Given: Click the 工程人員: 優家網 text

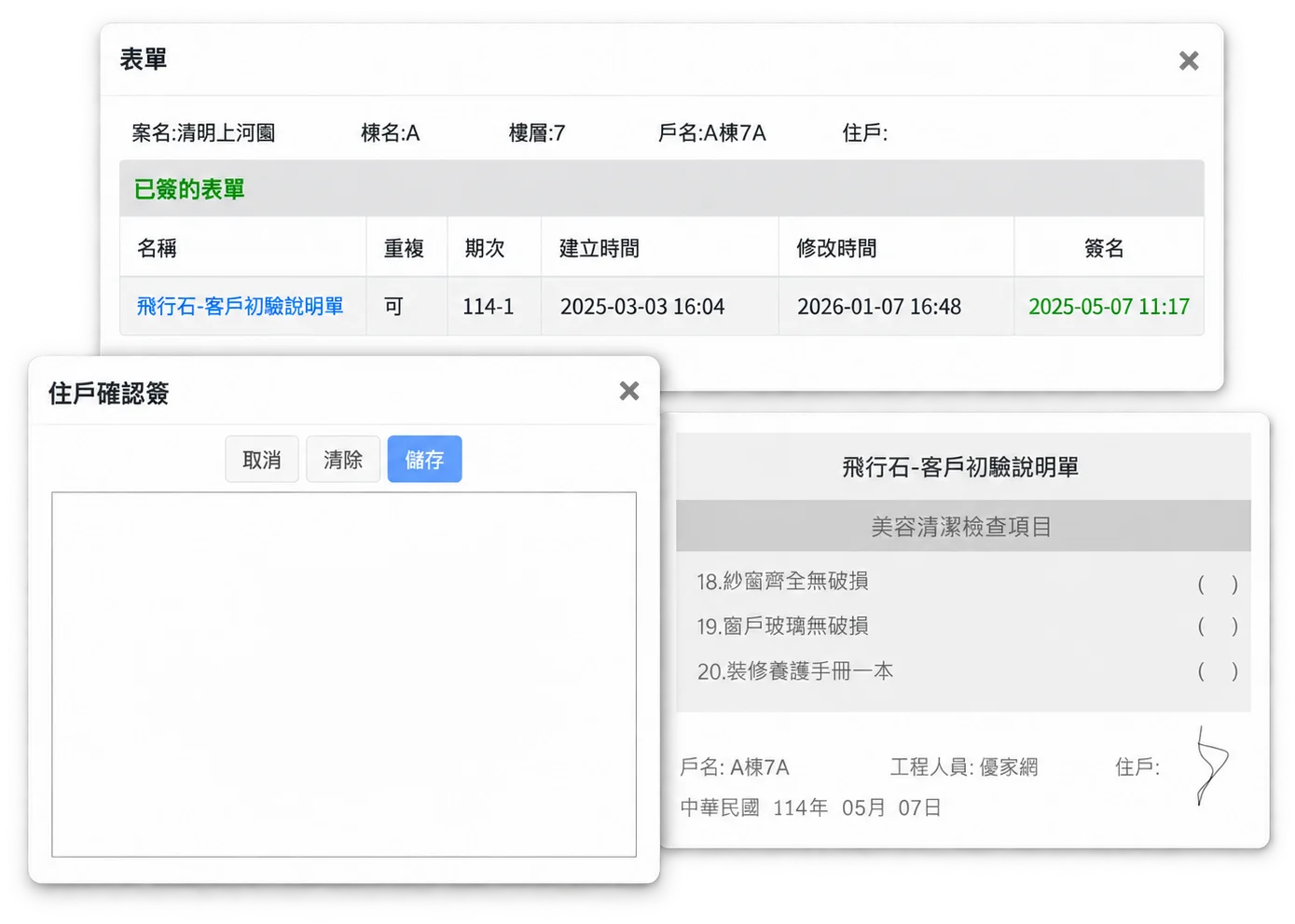Looking at the screenshot, I should pyautogui.click(x=964, y=767).
